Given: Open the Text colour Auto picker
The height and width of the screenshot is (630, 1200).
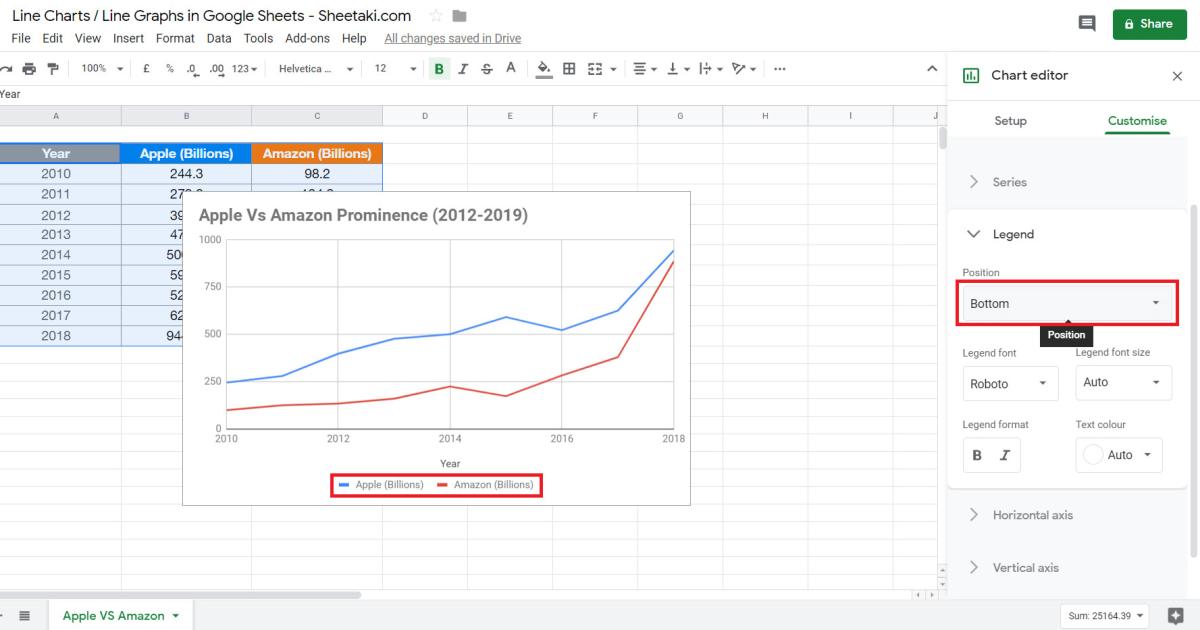Looking at the screenshot, I should 1118,455.
